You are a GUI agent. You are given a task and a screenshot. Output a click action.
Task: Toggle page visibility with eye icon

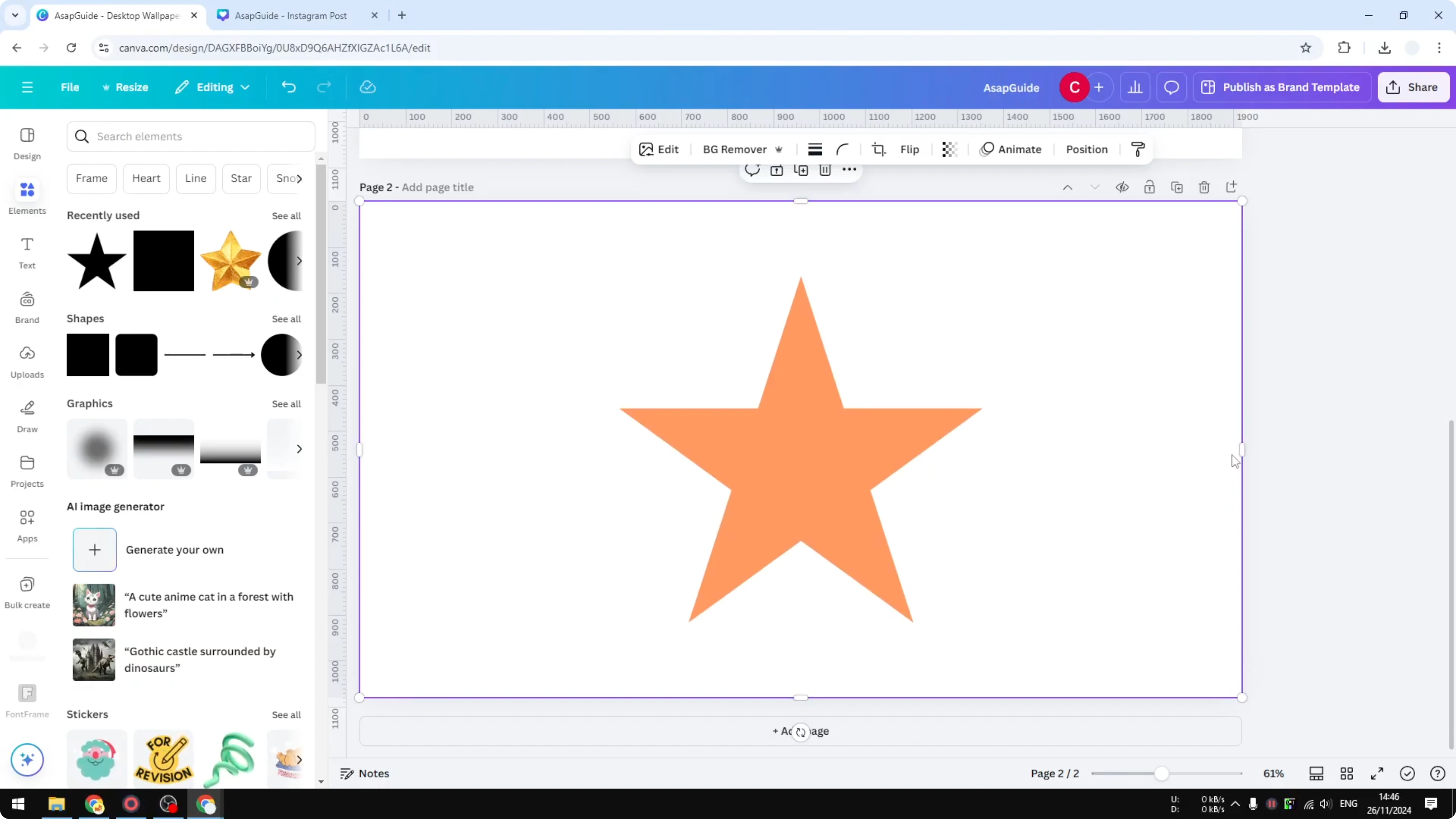coord(1122,187)
